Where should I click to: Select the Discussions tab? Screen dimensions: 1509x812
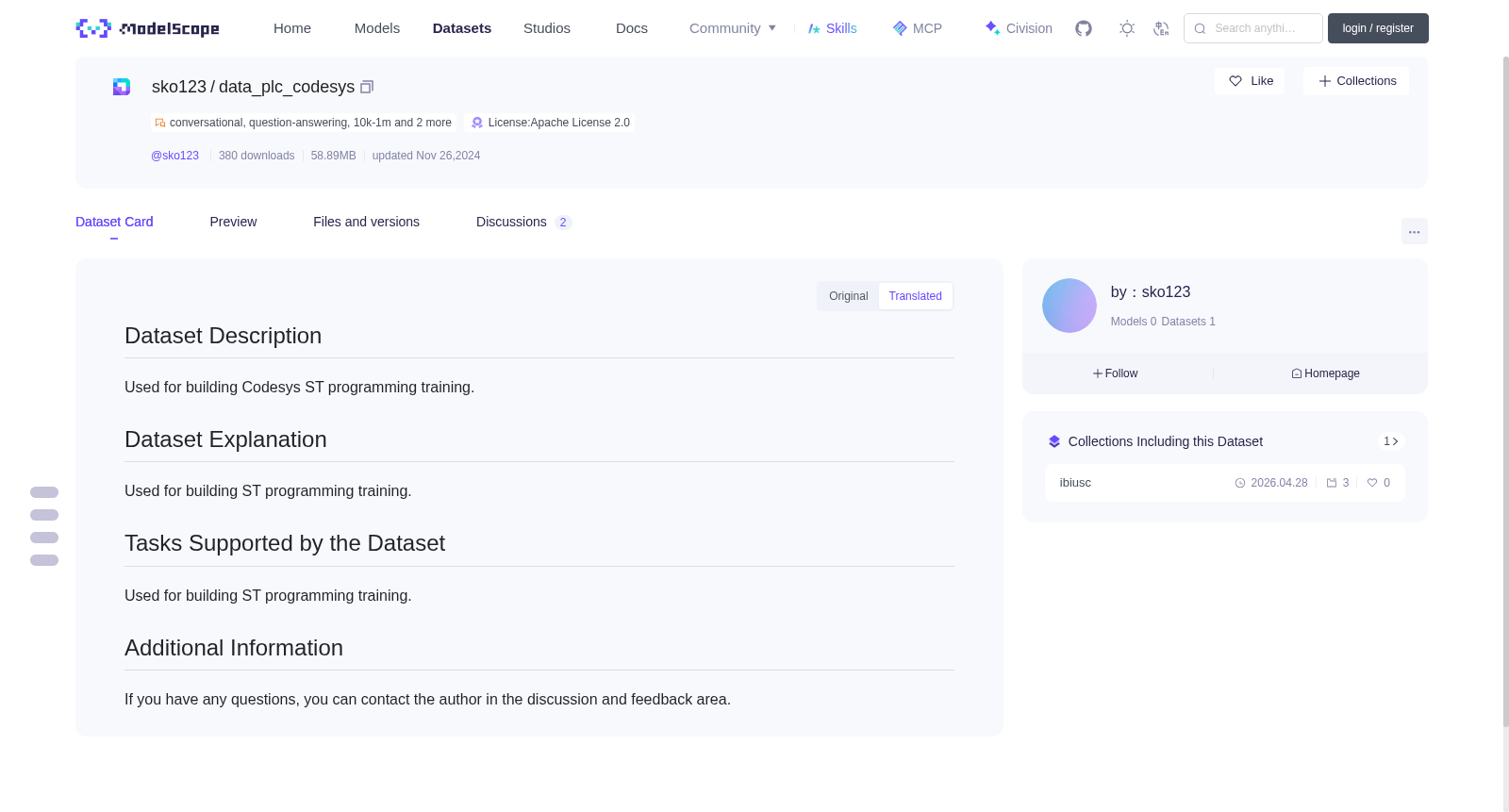point(523,222)
